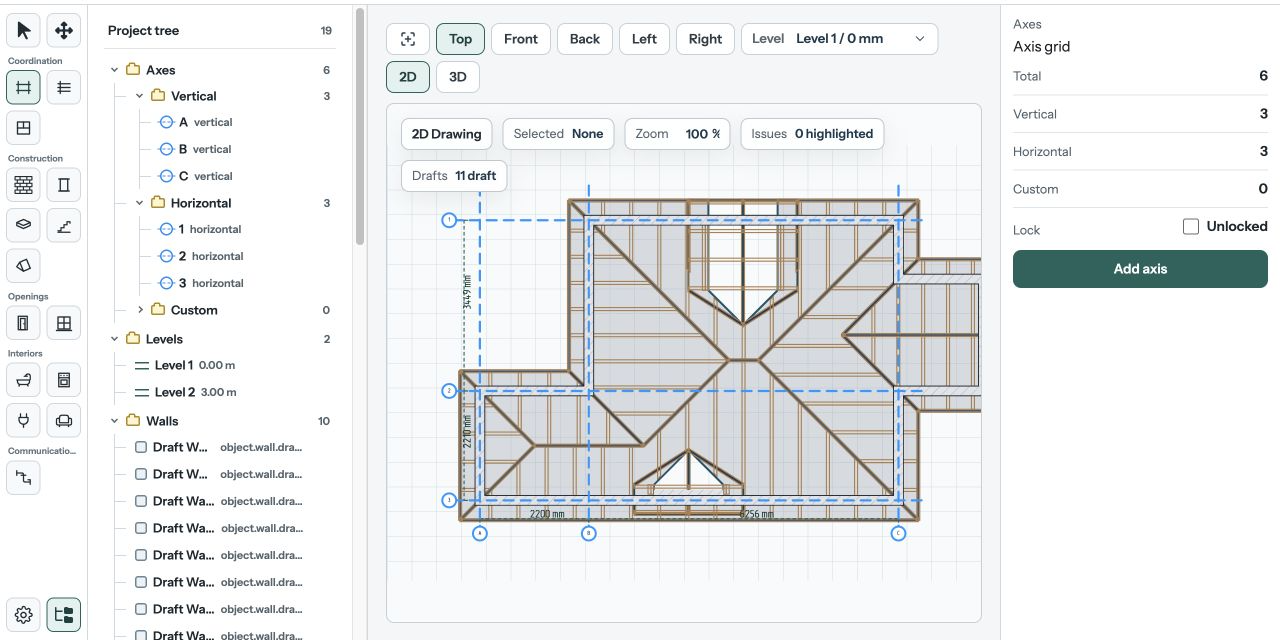Click the 2200 mm horizontal dimension label

547,514
